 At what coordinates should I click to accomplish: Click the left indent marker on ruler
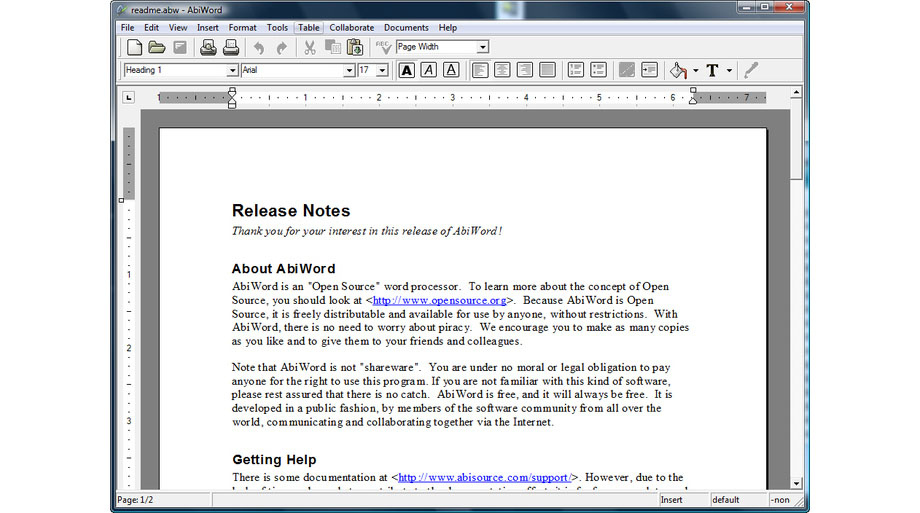coord(232,99)
